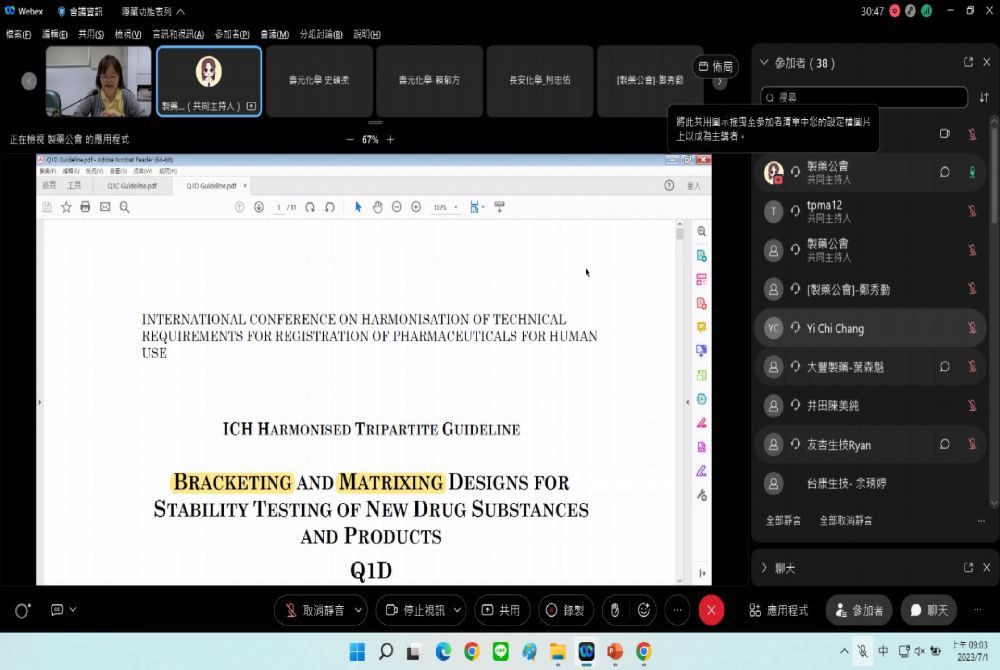Open the more options ellipsis in toolbar

(677, 610)
